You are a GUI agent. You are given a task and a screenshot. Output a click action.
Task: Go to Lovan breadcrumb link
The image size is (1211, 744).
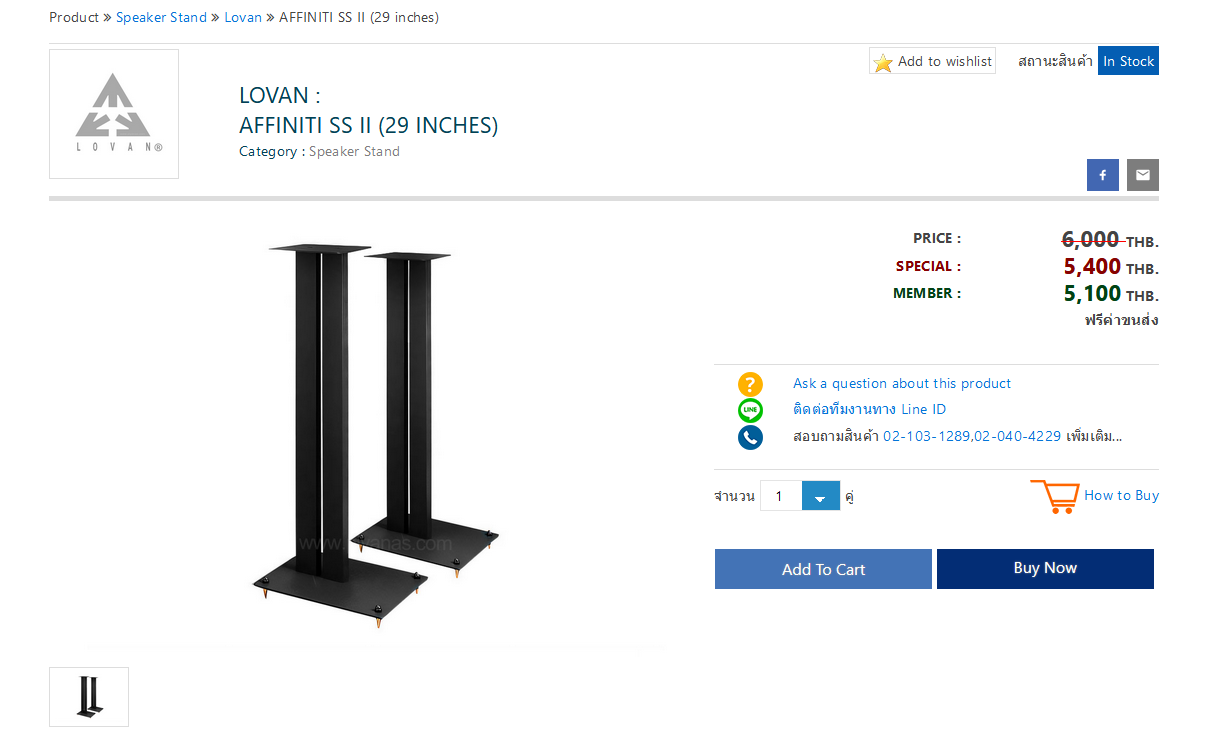coord(243,17)
